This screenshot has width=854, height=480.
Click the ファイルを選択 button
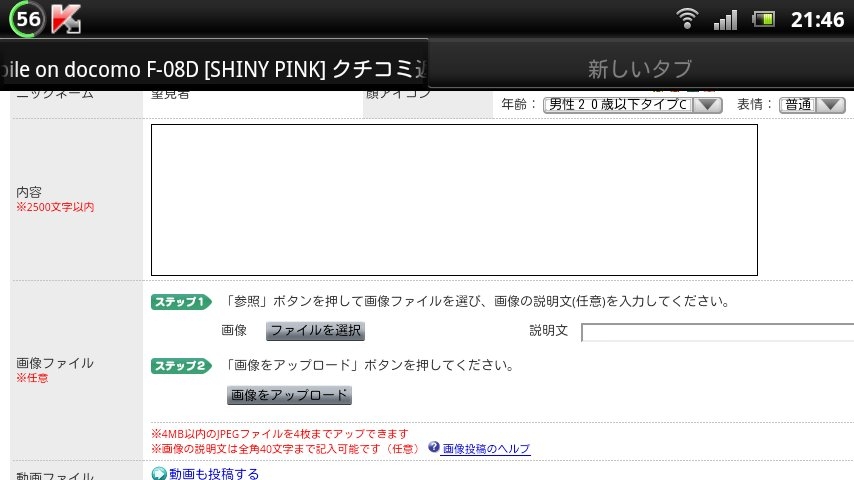[315, 331]
